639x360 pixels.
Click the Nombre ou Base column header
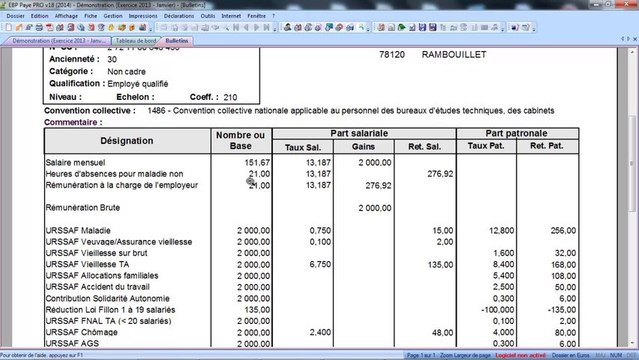click(240, 141)
